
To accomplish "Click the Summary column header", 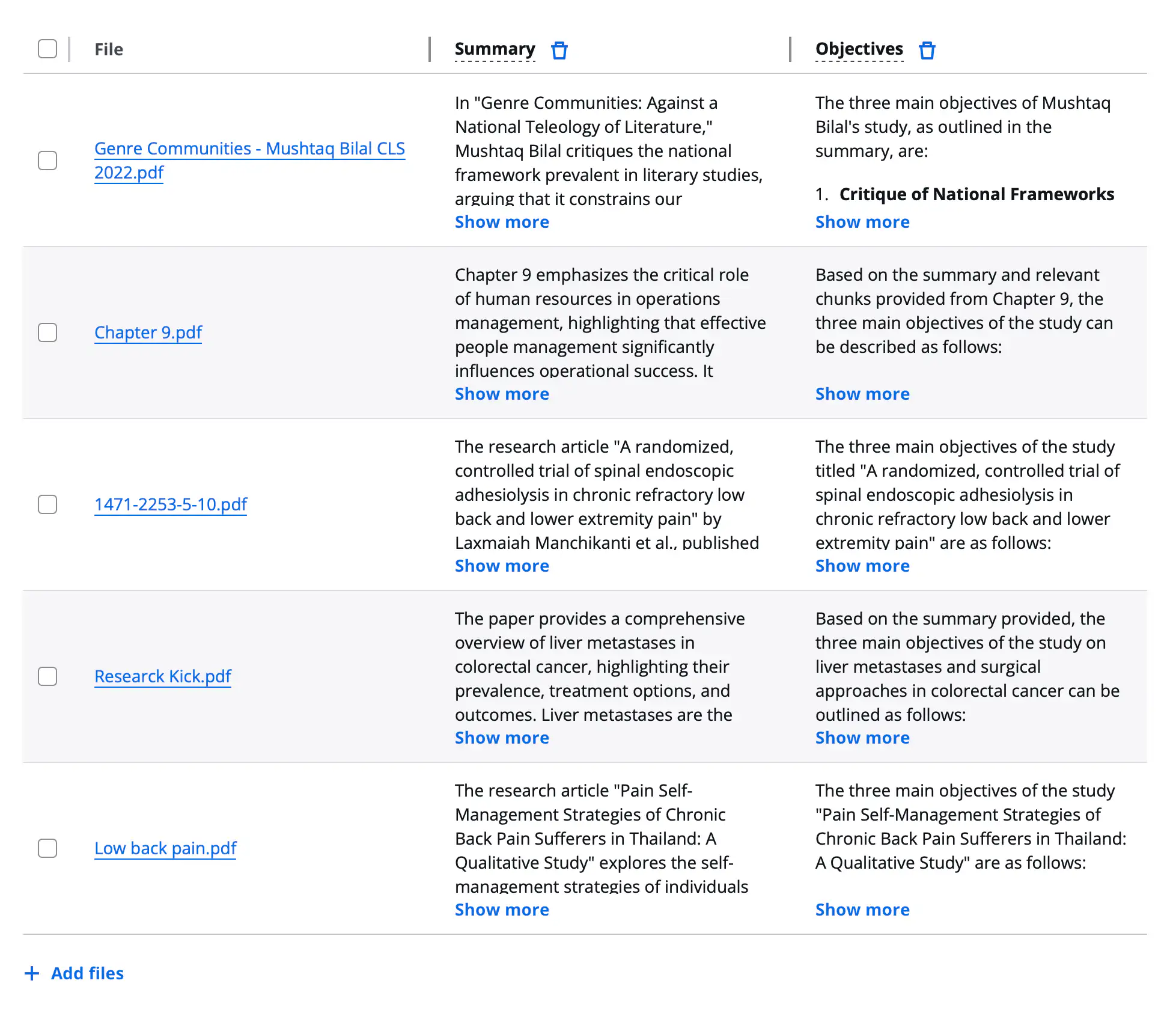I will 495,49.
